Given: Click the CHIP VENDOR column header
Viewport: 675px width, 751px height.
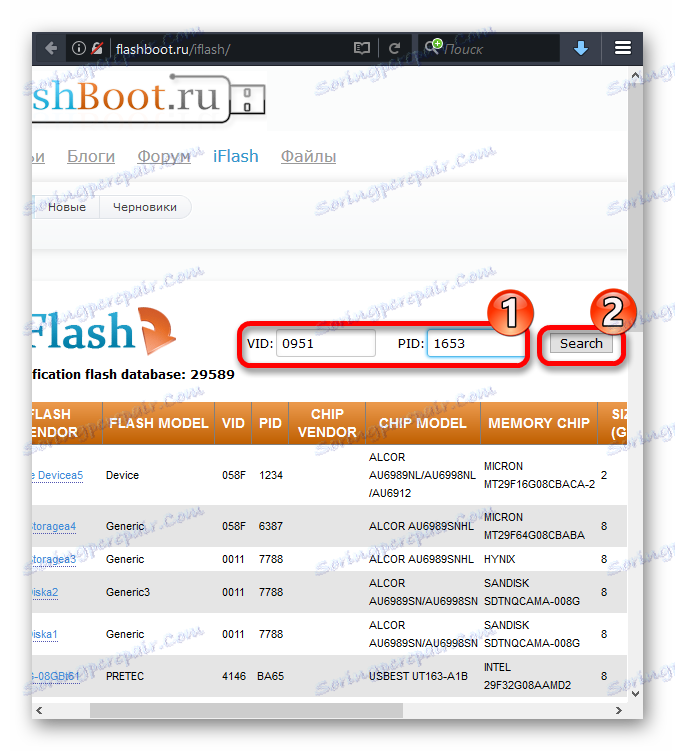Looking at the screenshot, I should point(327,423).
